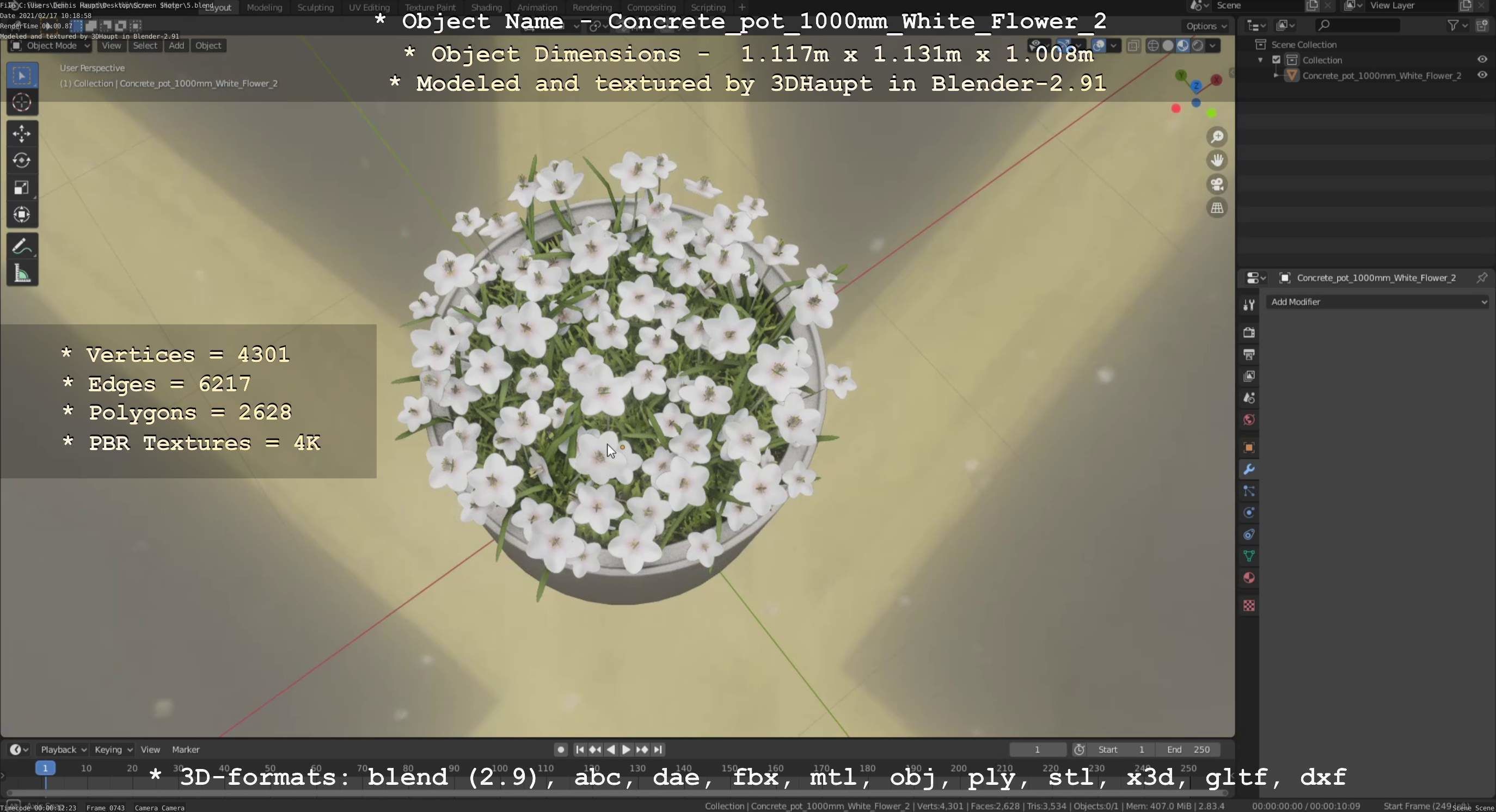Switch to solid viewport shading

pos(1168,46)
